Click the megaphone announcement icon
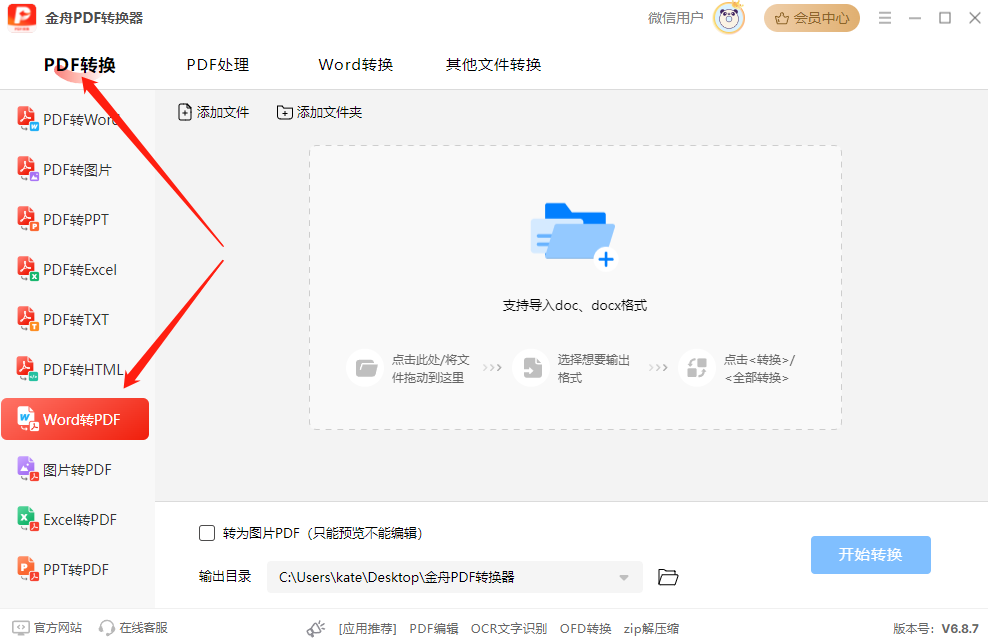This screenshot has width=988, height=644. pyautogui.click(x=316, y=628)
